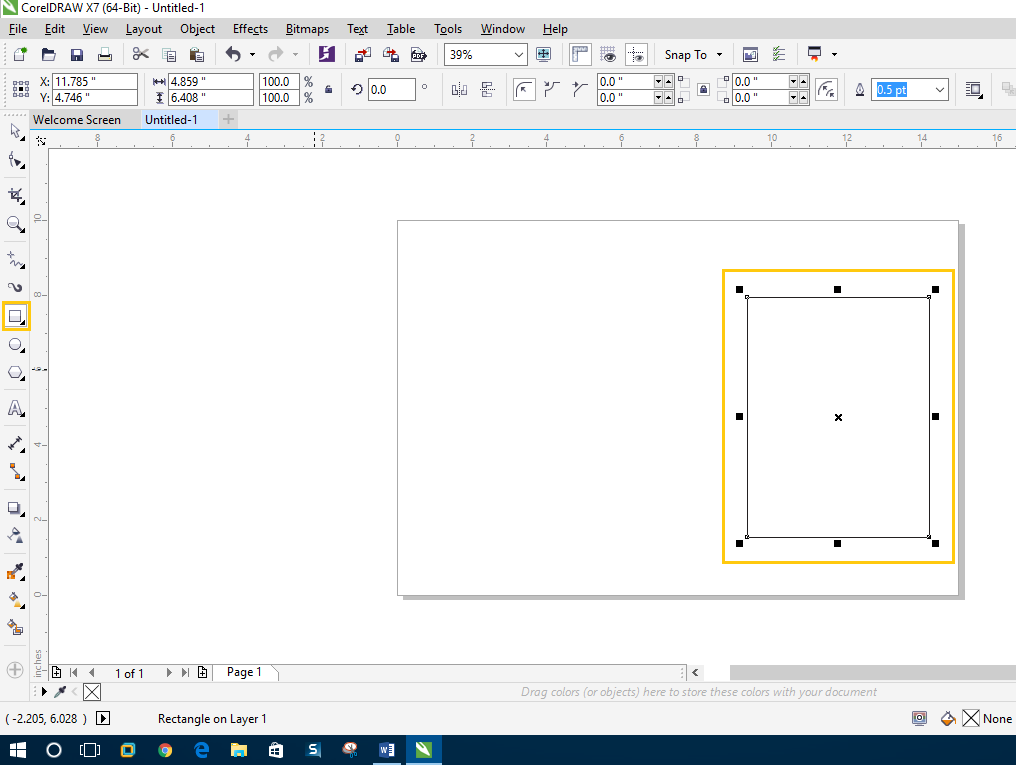Select the Zoom tool
Screen dimensions: 1016x765
click(x=15, y=224)
